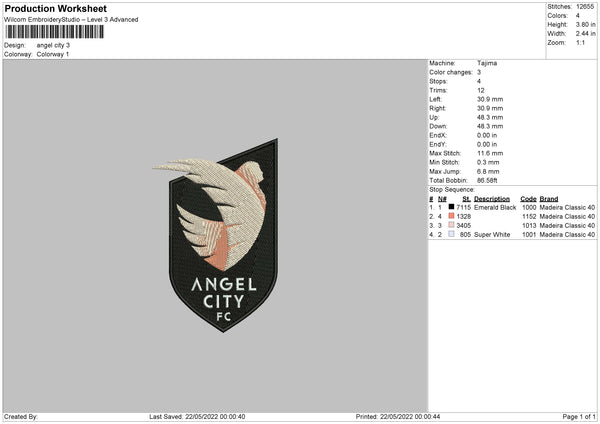Click the Color changes value 3

[479, 72]
